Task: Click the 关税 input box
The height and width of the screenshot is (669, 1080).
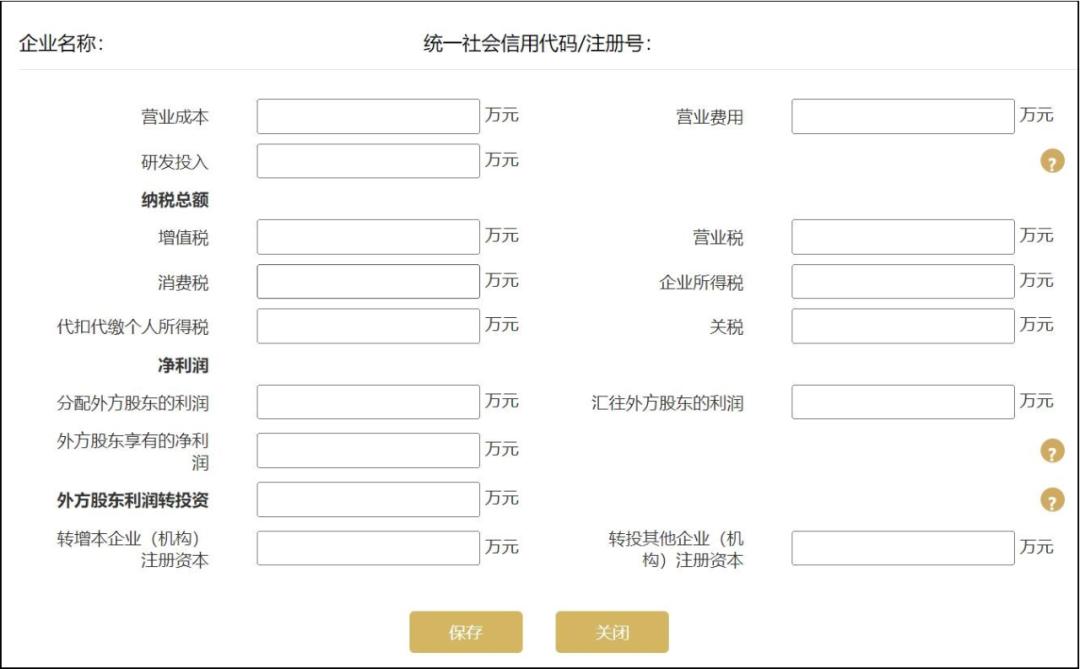Action: 903,324
